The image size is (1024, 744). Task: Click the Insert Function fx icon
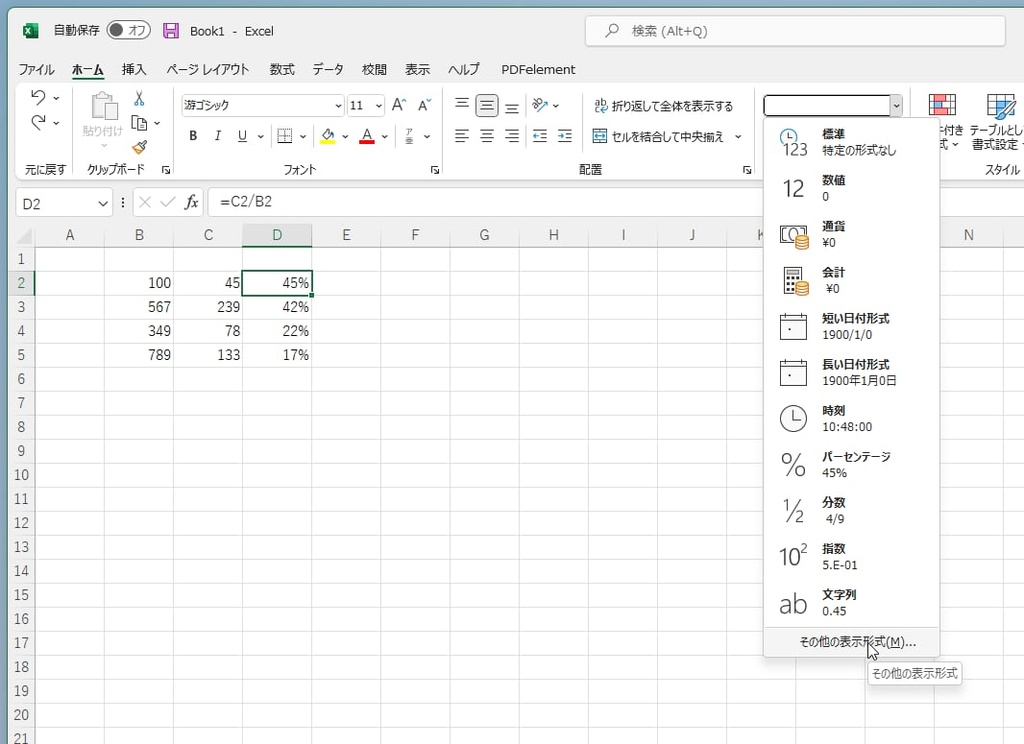pyautogui.click(x=191, y=202)
